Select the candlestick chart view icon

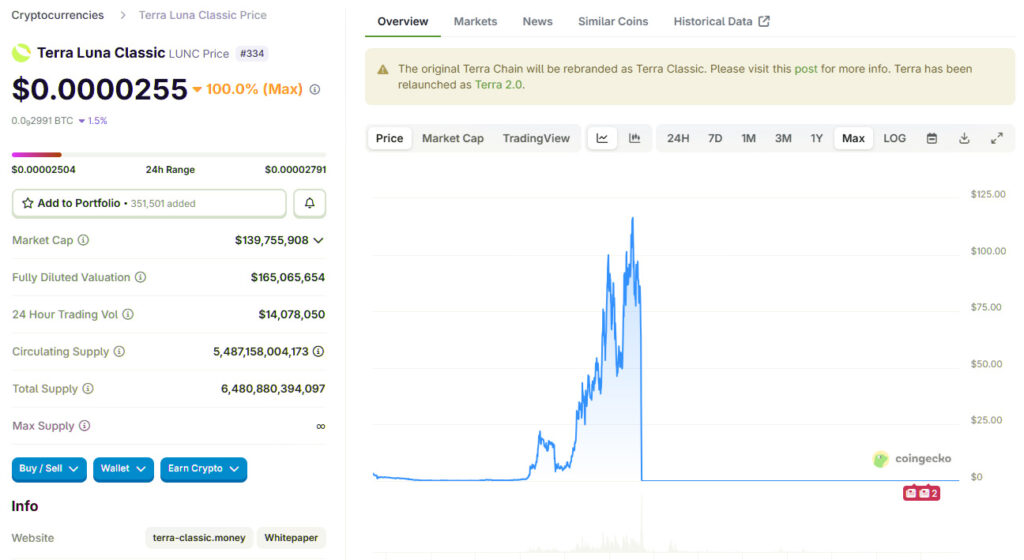click(x=635, y=138)
